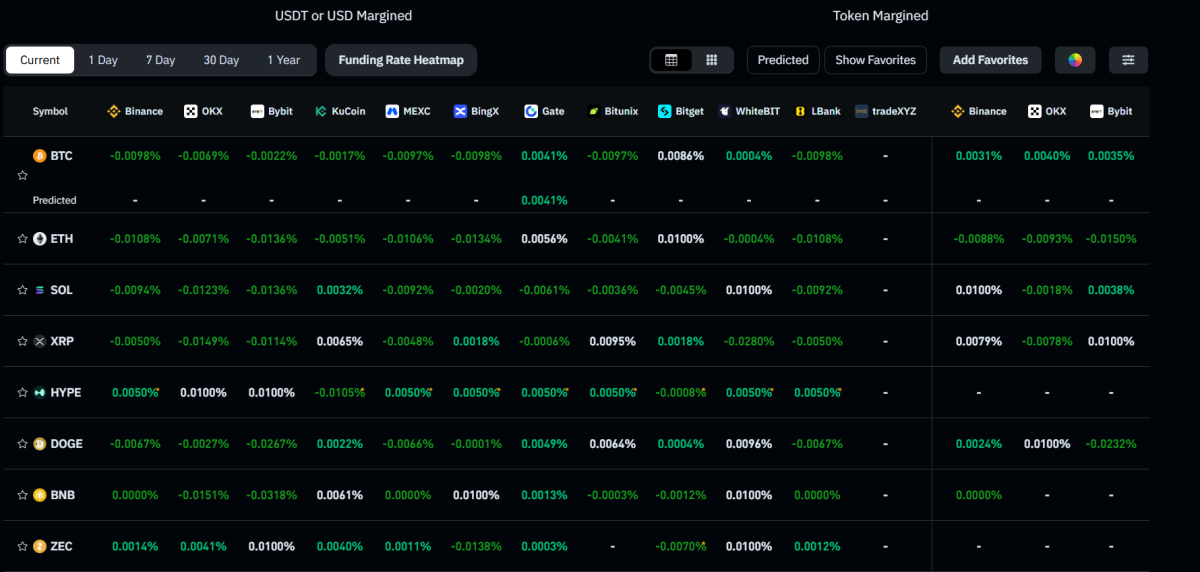Click the first Binance column header
The width and height of the screenshot is (1200, 572).
[x=135, y=111]
